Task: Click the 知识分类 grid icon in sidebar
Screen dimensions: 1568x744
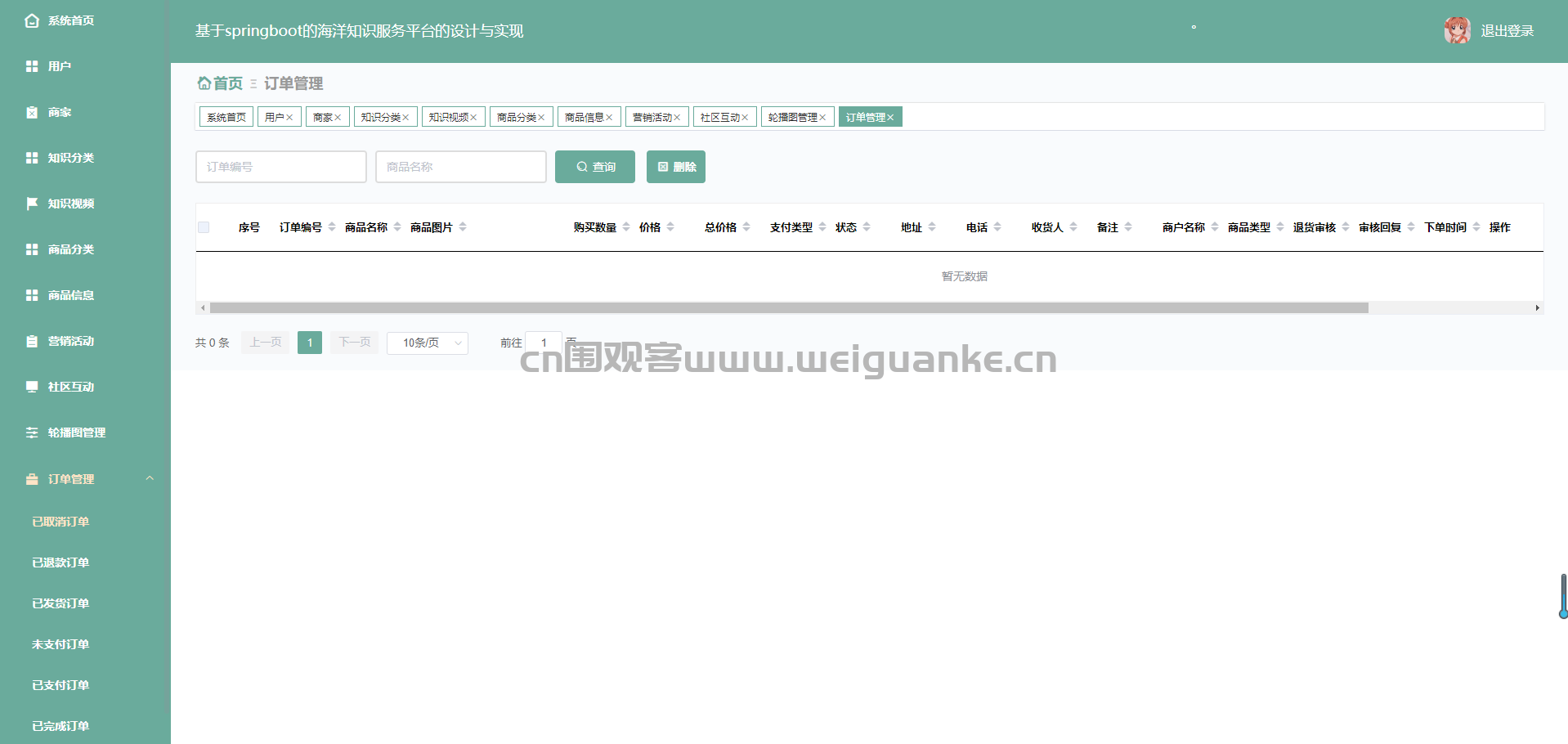Action: [x=32, y=158]
